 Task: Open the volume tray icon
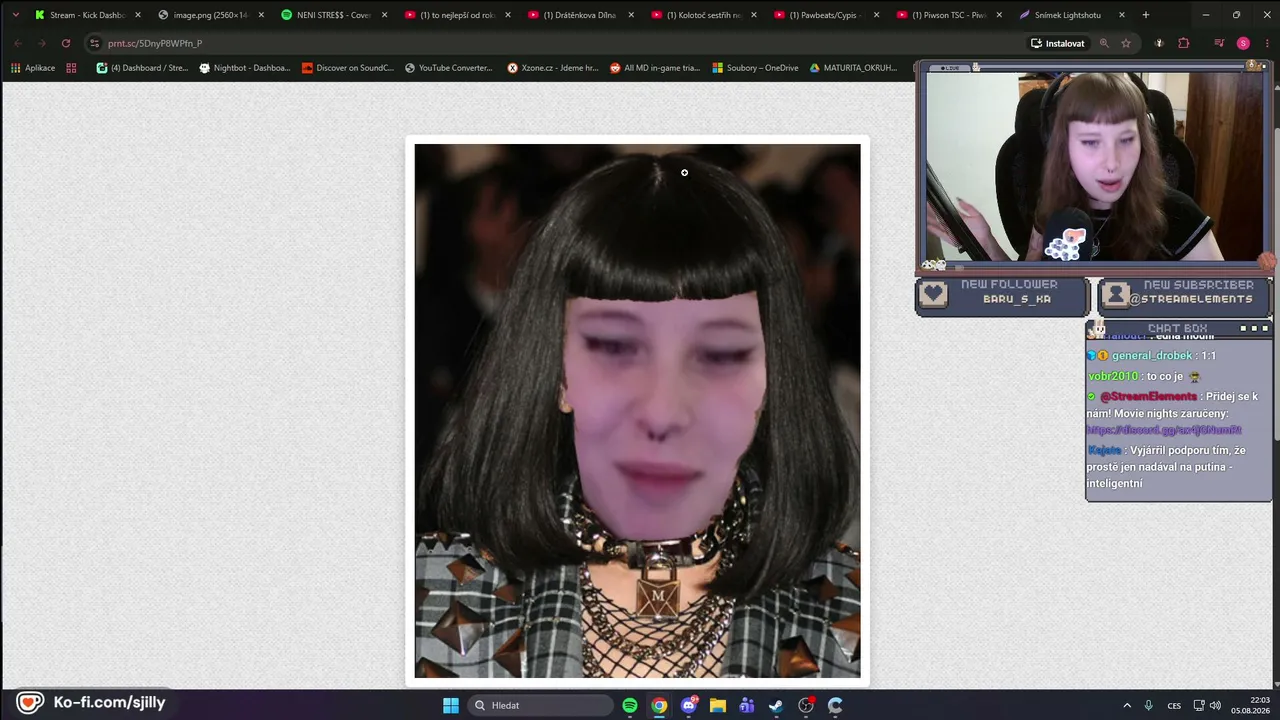1215,705
